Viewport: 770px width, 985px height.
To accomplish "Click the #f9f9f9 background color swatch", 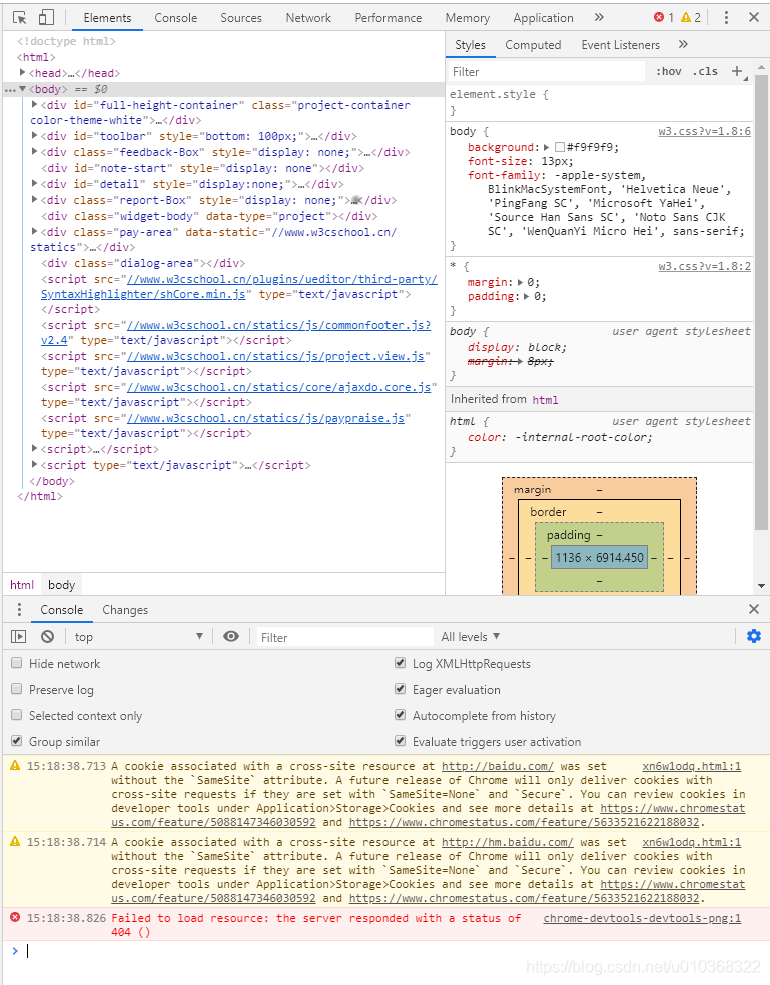I will pos(560,147).
